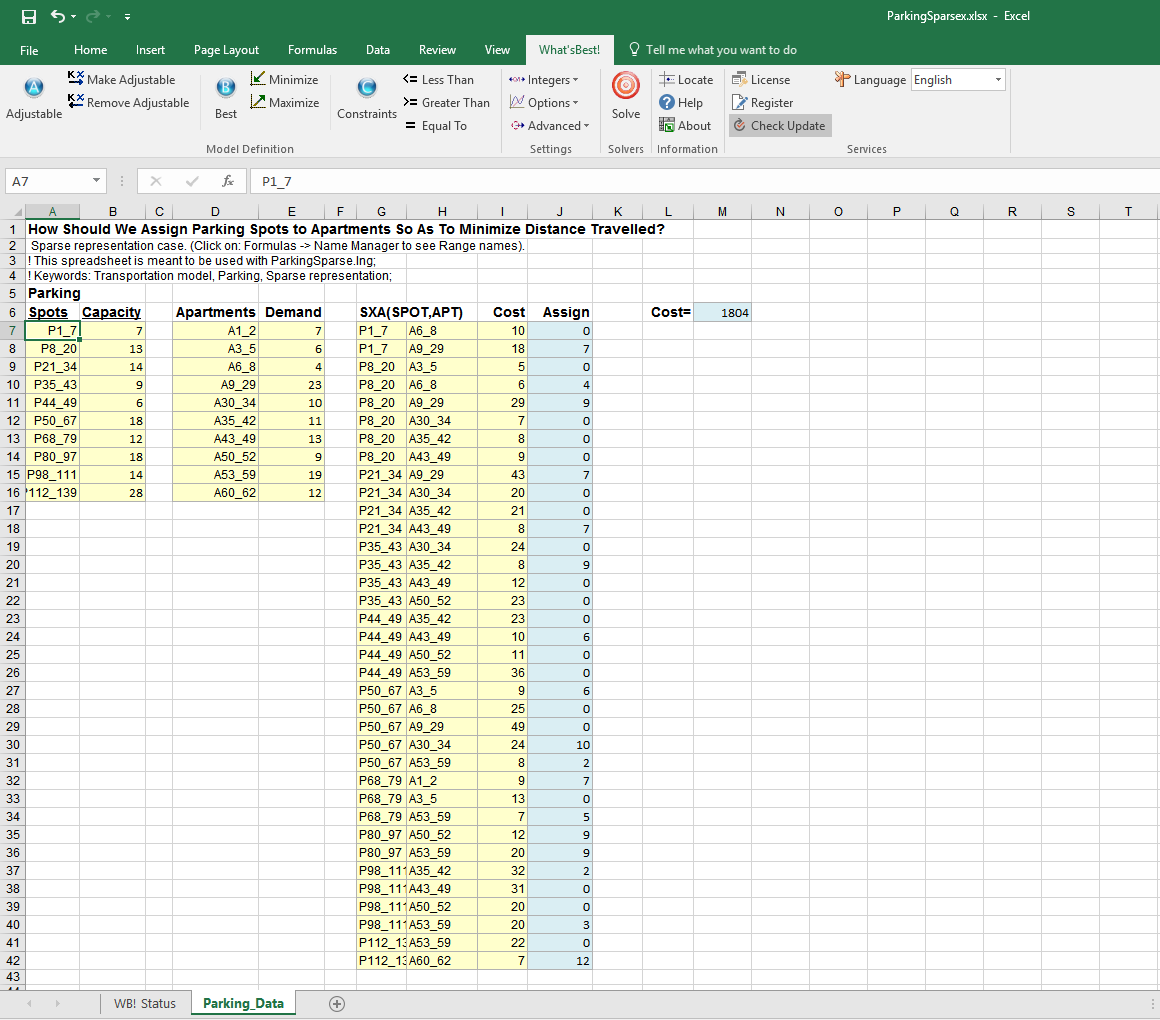This screenshot has width=1160, height=1020.
Task: Click the Save icon in title bar
Action: click(29, 16)
